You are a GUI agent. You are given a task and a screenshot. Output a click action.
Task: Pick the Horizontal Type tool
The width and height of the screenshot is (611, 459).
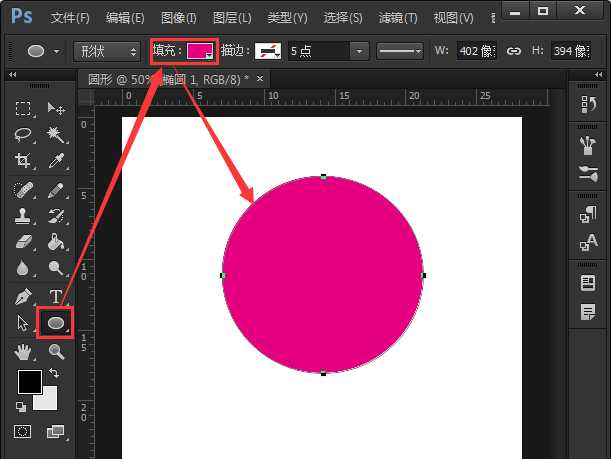point(56,296)
